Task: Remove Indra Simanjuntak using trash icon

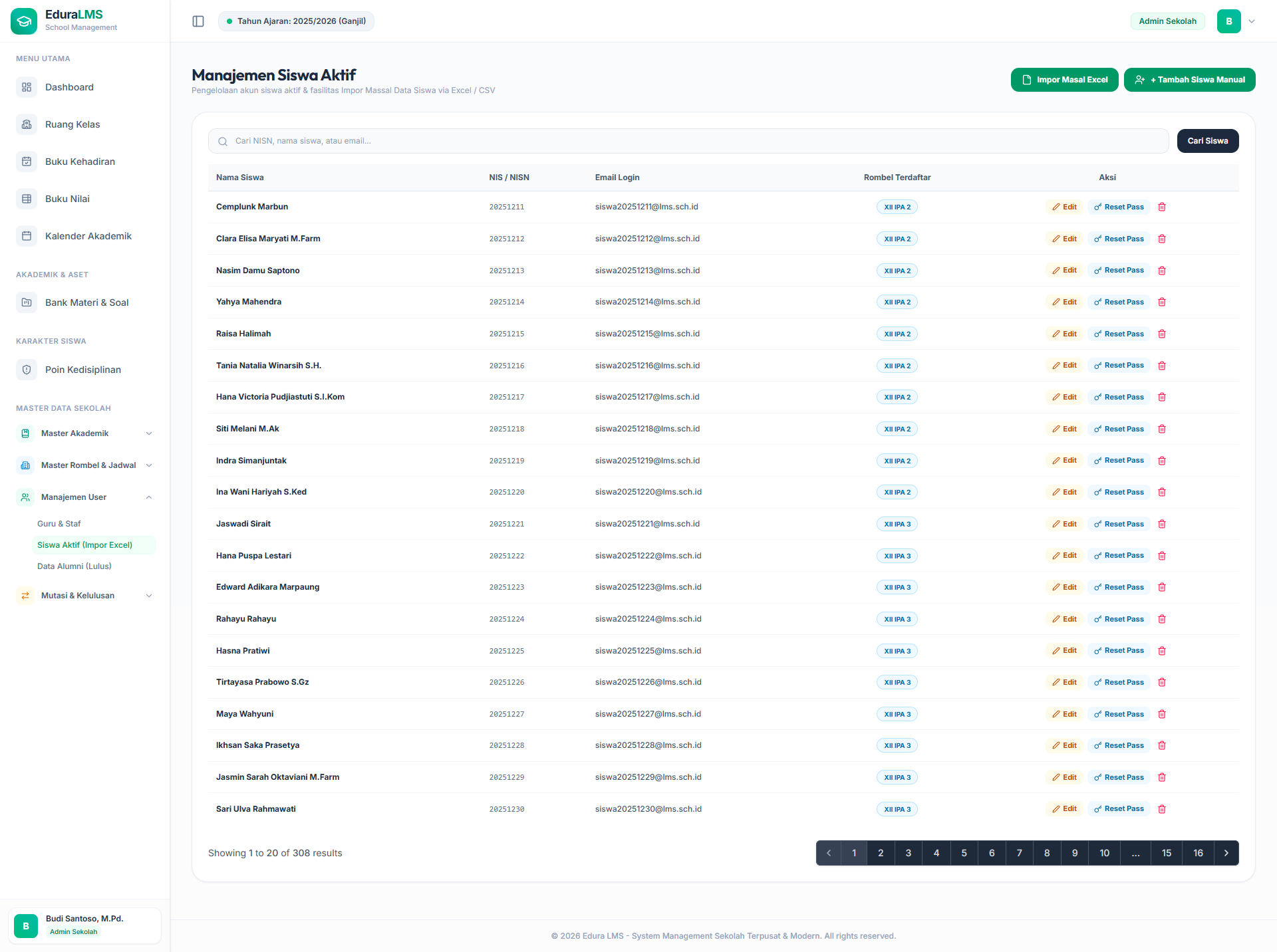Action: point(1162,461)
